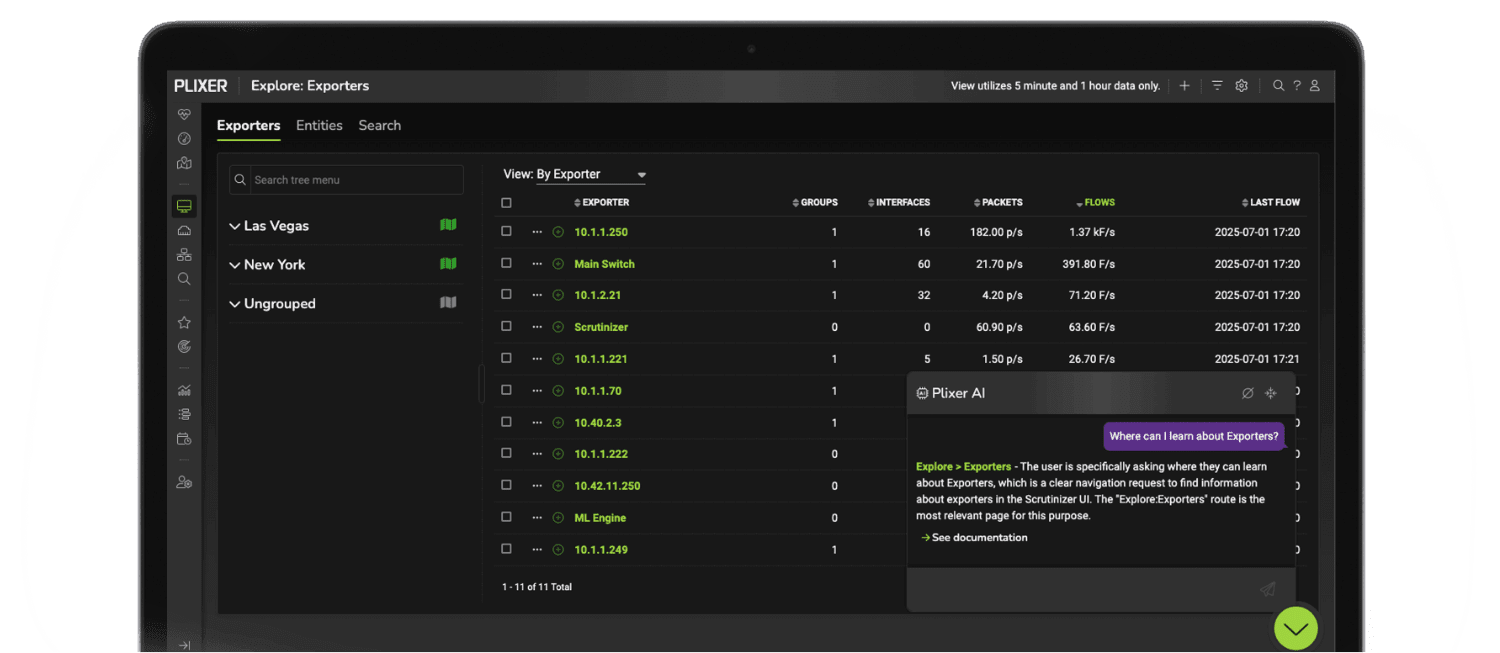This screenshot has height=653, width=1500.
Task: Open the three-dot menu for 10.42.11.250
Action: coord(537,486)
